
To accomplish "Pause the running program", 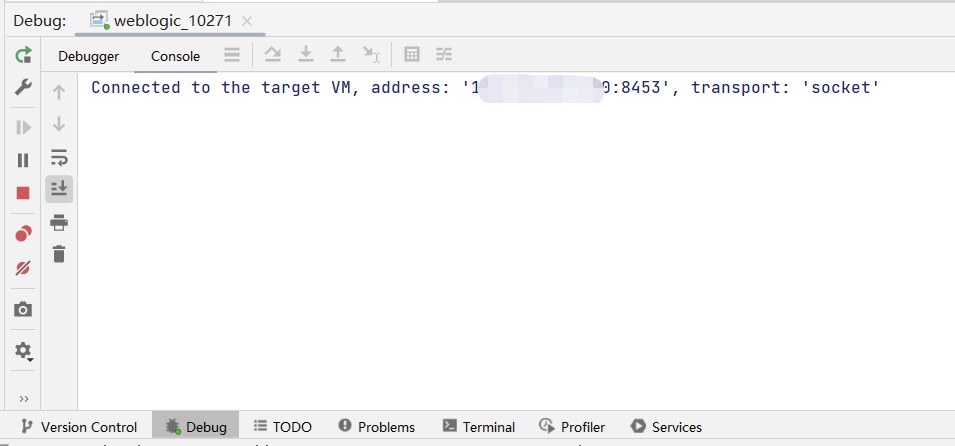I will tap(23, 160).
